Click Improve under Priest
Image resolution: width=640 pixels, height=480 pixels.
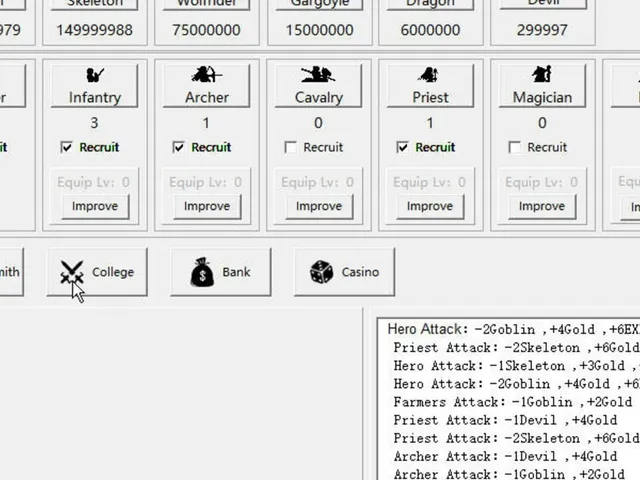[430, 207]
